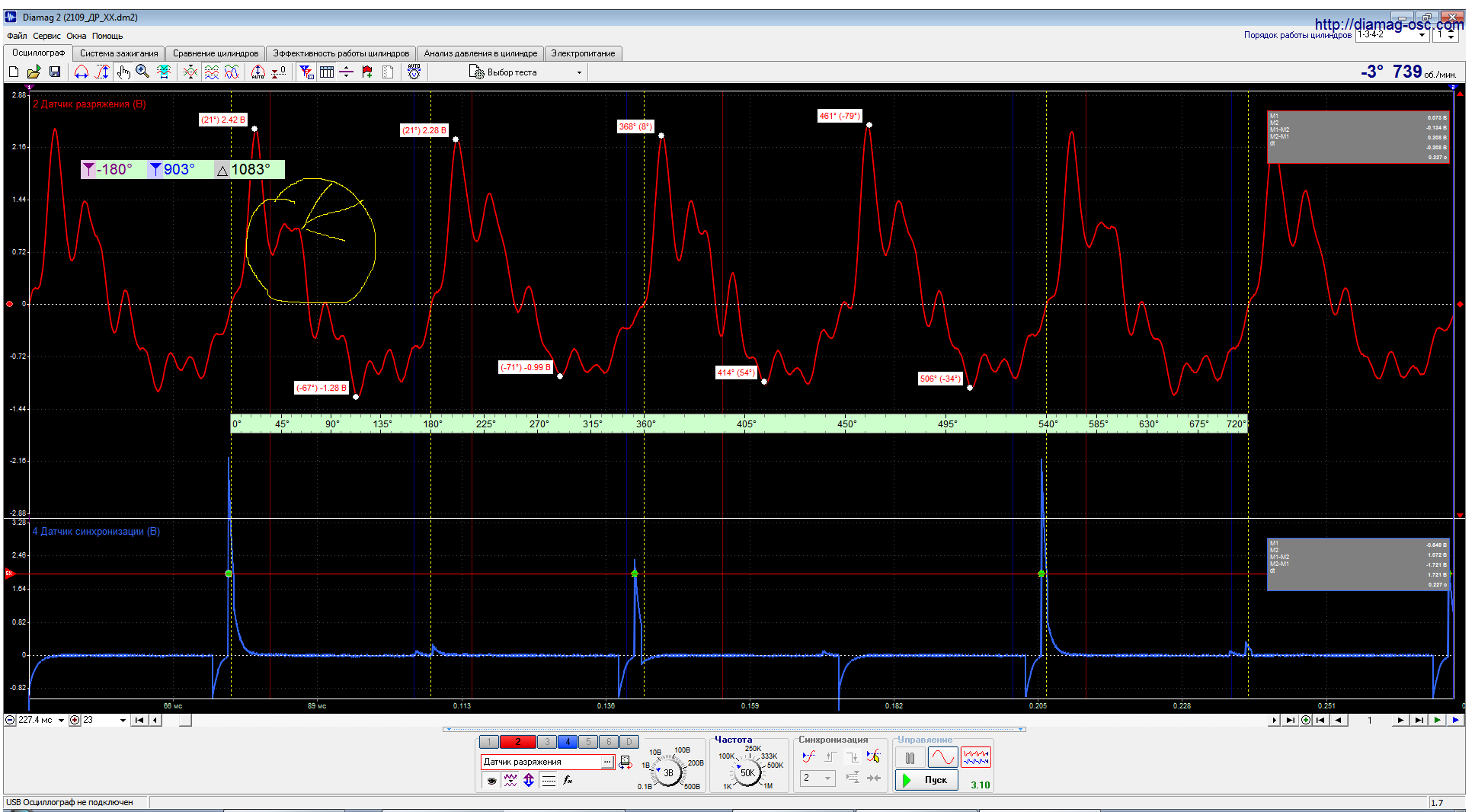Image resolution: width=1475 pixels, height=812 pixels.
Task: Click the horizontal timeline scrollbar thumb
Action: coord(185,720)
